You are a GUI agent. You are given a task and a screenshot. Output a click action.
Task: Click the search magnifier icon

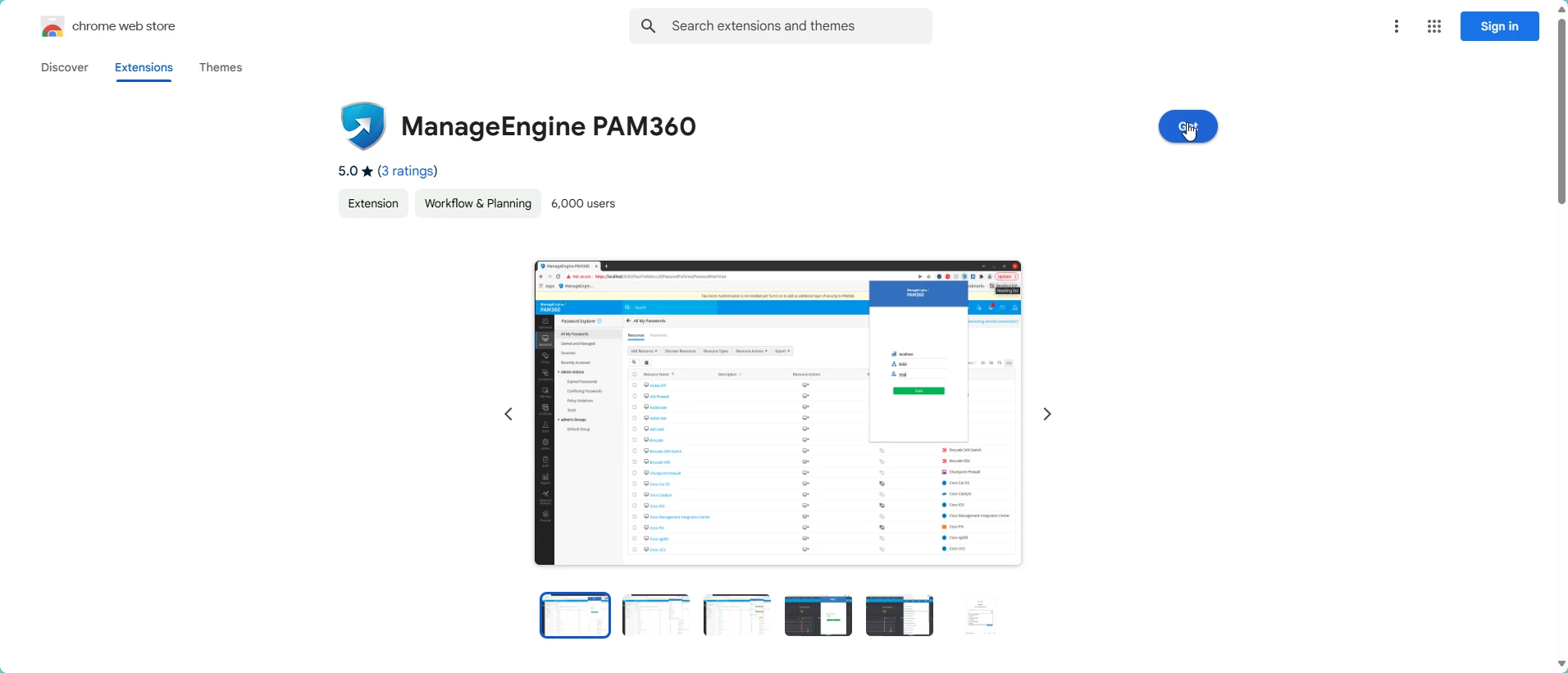point(649,27)
